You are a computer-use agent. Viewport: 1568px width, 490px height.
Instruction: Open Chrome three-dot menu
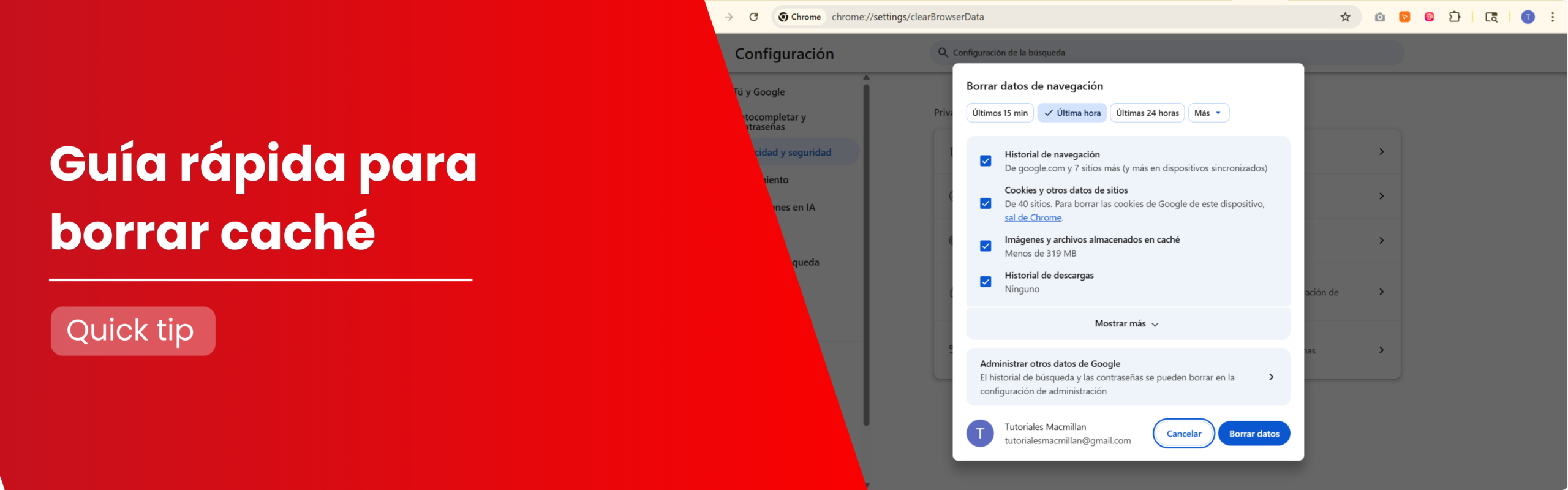coord(1553,17)
